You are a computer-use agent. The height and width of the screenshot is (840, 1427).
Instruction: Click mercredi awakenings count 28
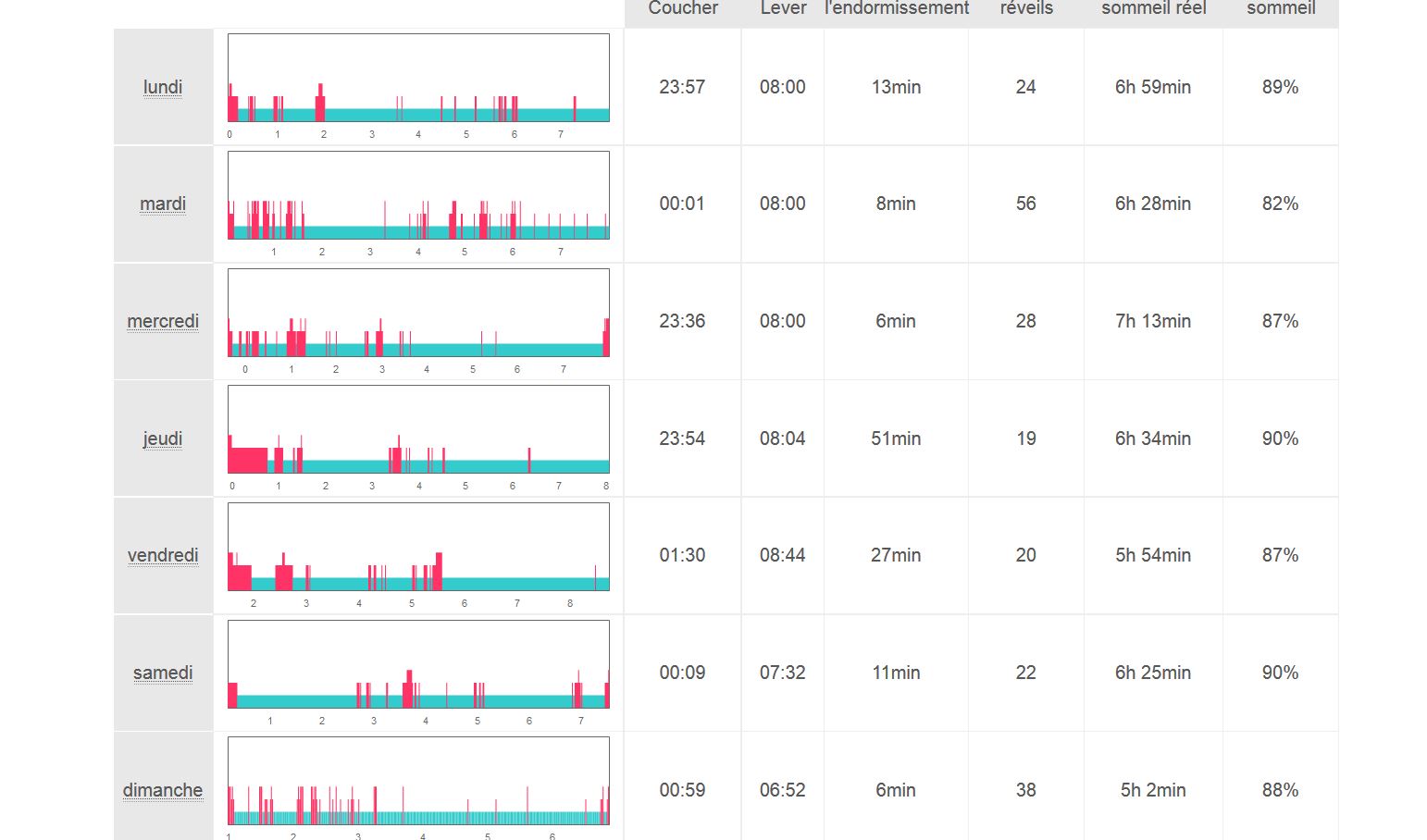tap(1025, 321)
